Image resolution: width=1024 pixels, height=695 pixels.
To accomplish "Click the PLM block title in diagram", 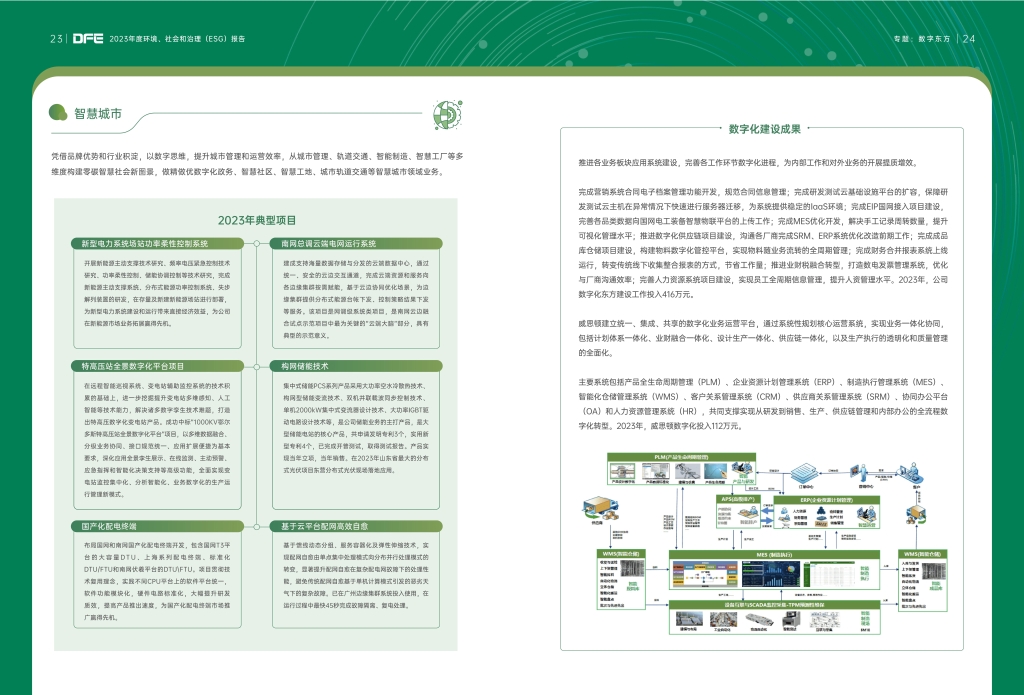I will 681,456.
